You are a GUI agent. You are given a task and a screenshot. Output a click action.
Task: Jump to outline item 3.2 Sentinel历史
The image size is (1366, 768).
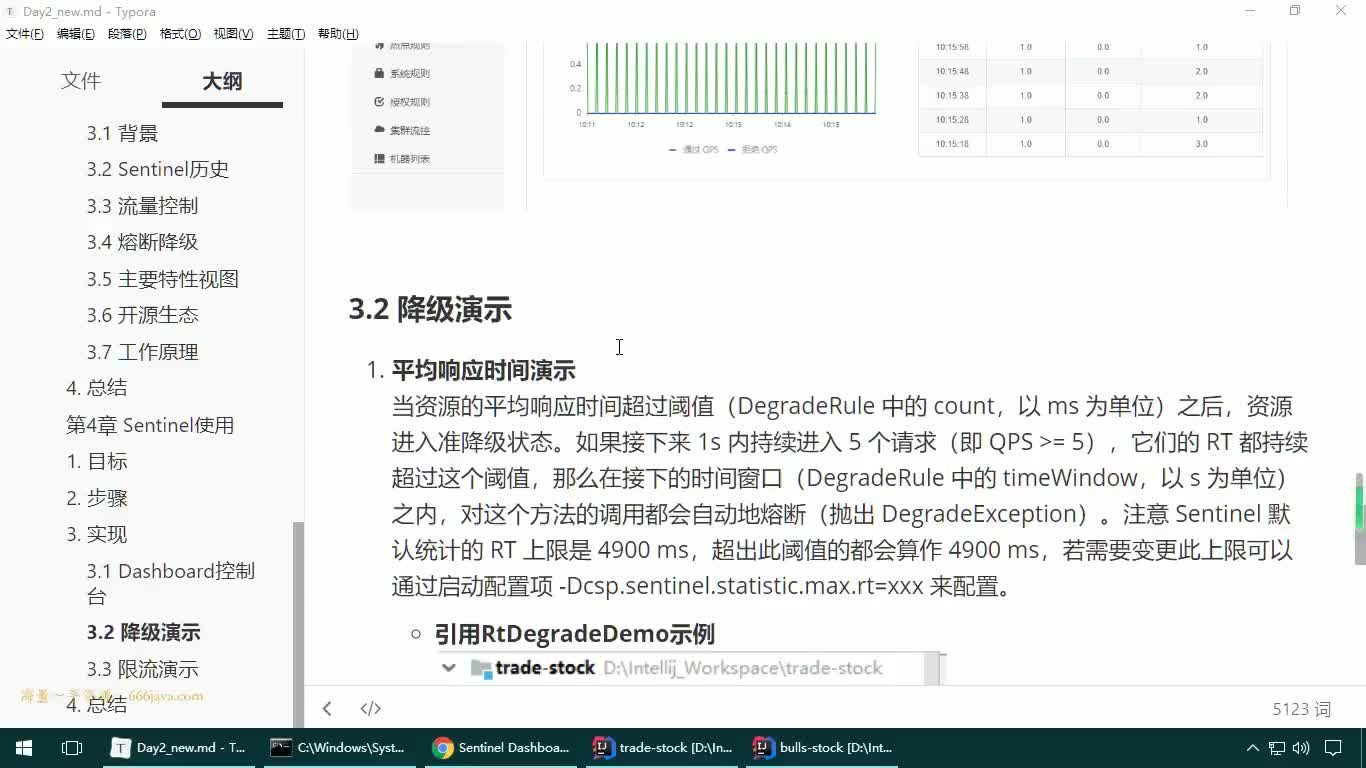click(158, 169)
